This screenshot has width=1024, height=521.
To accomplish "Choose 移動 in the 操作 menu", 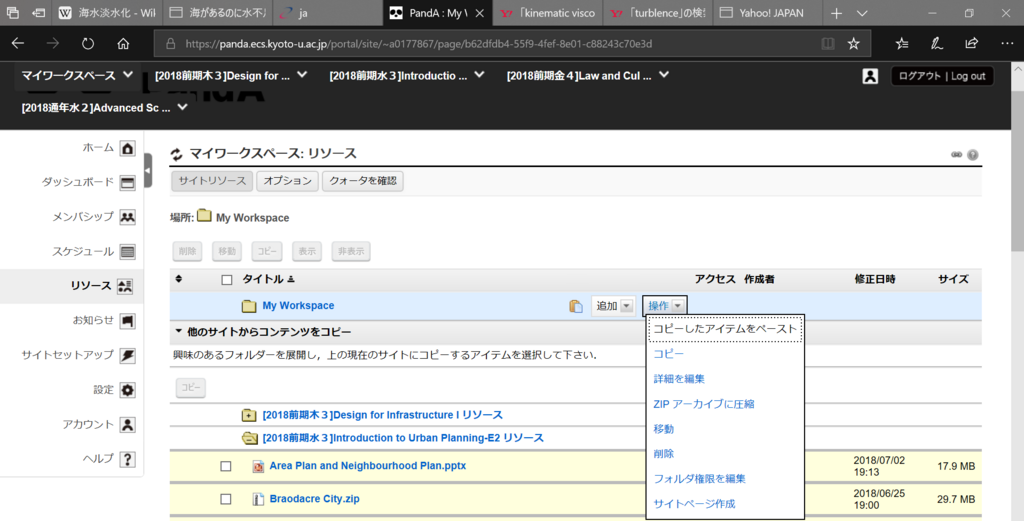I will click(x=664, y=429).
